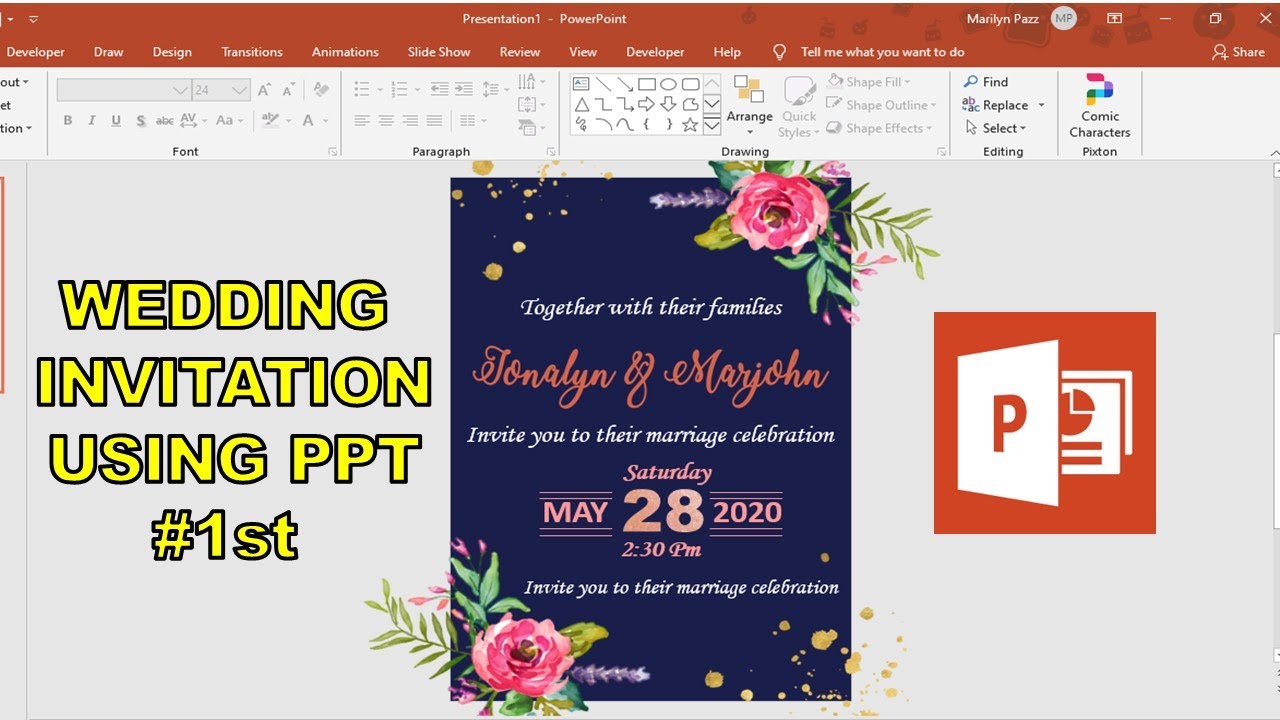The width and height of the screenshot is (1280, 720).
Task: Increase the list indent level
Action: 464,89
